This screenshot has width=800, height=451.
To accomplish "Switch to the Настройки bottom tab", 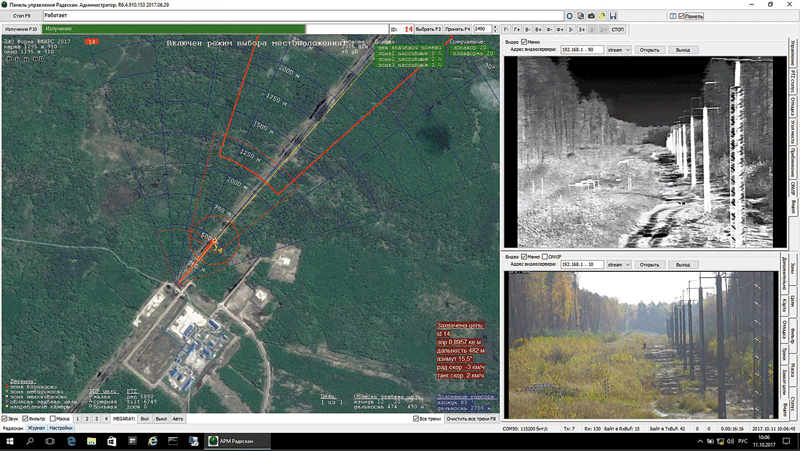I will [61, 428].
